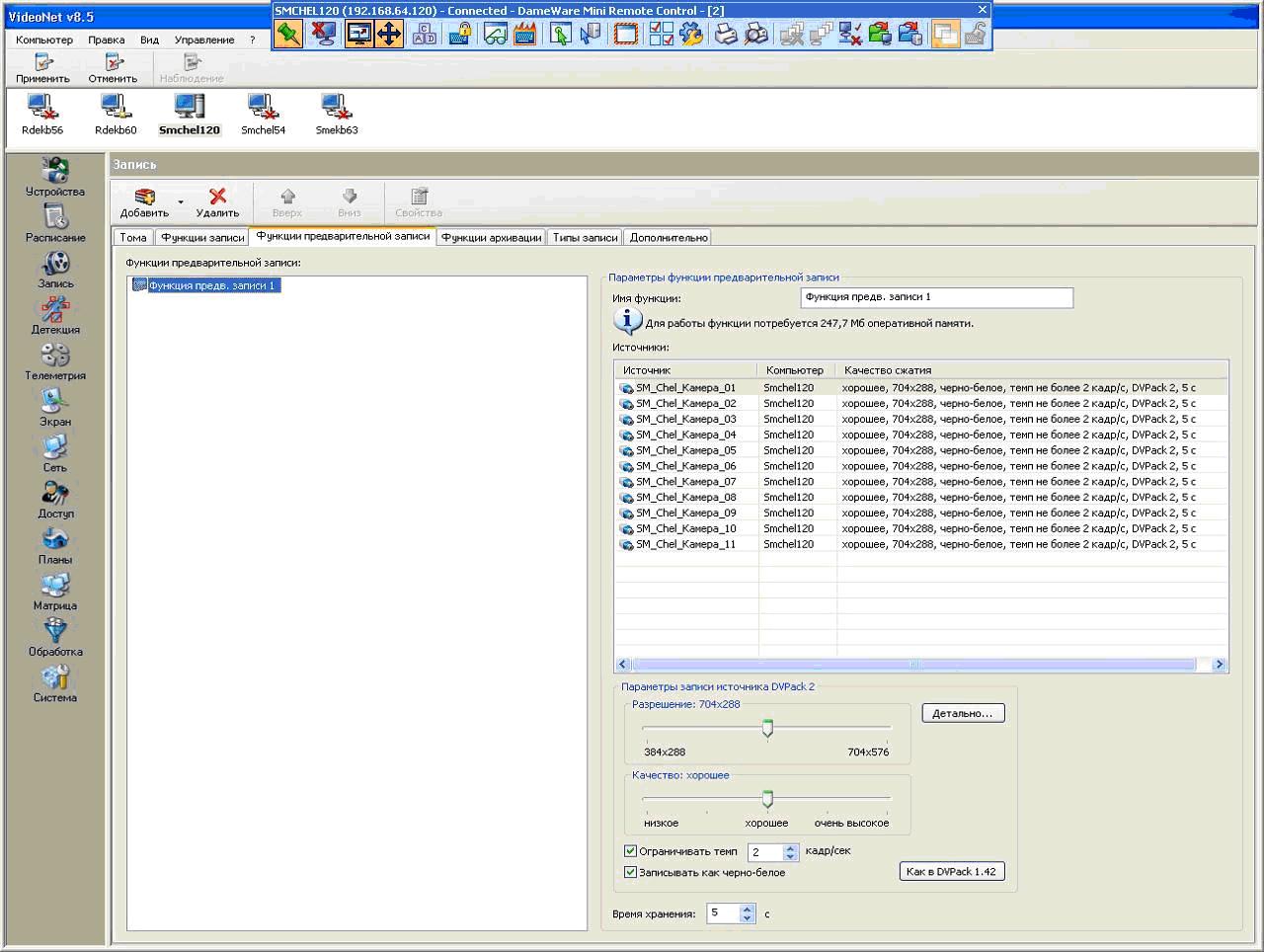Open the Компьютер menu
The width and height of the screenshot is (1264, 952).
coord(44,40)
